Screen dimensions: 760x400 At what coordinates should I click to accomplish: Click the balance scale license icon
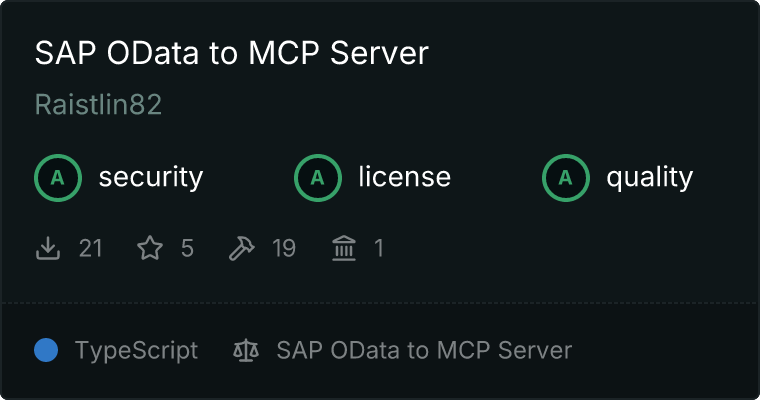245,350
